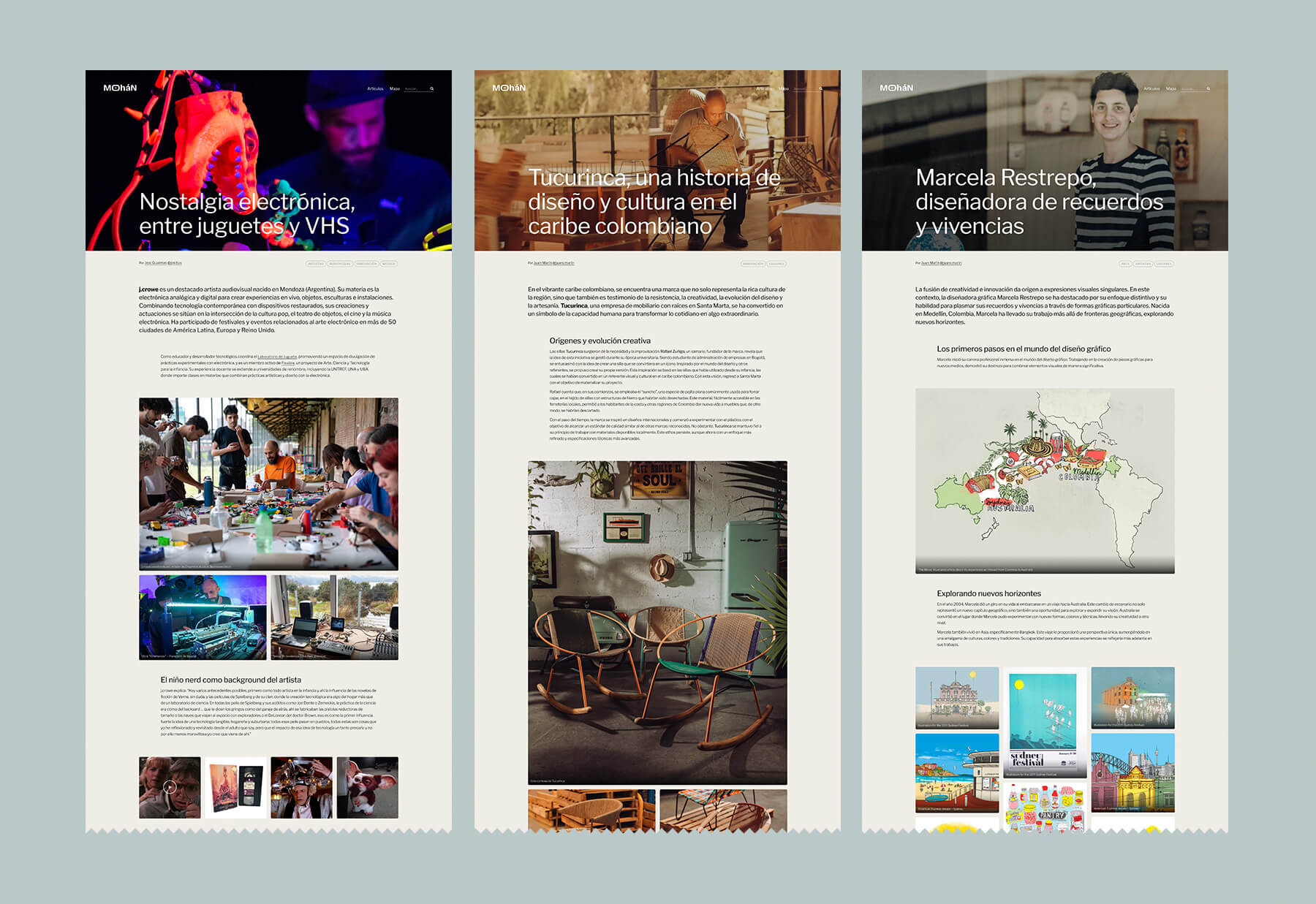Open the workshop table group photo
Viewport: 1316px width, 904px height.
tap(268, 483)
